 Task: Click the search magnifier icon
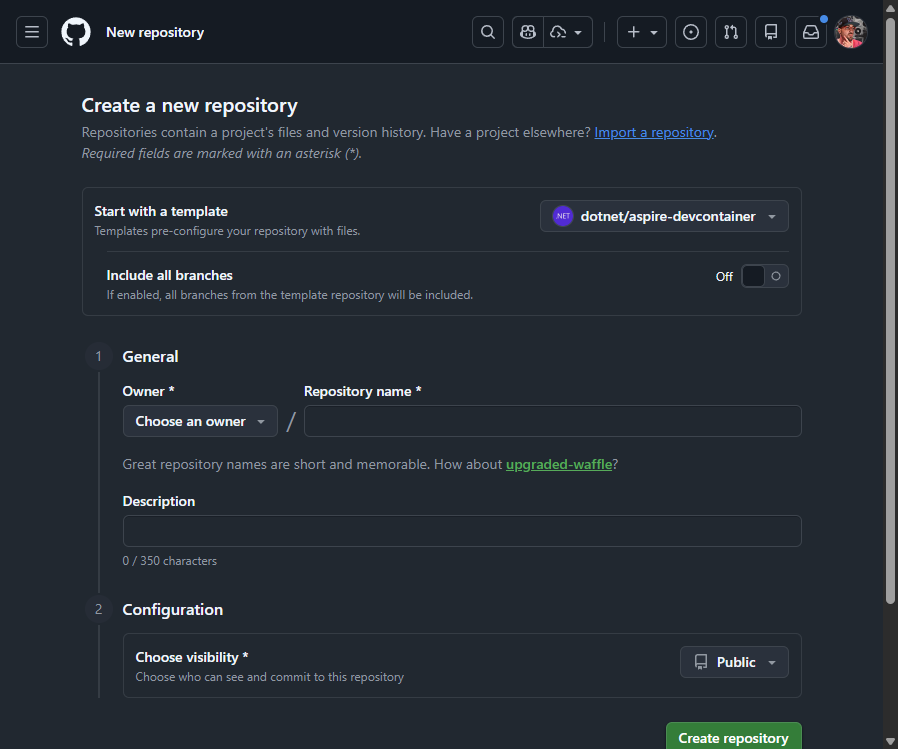tap(487, 31)
